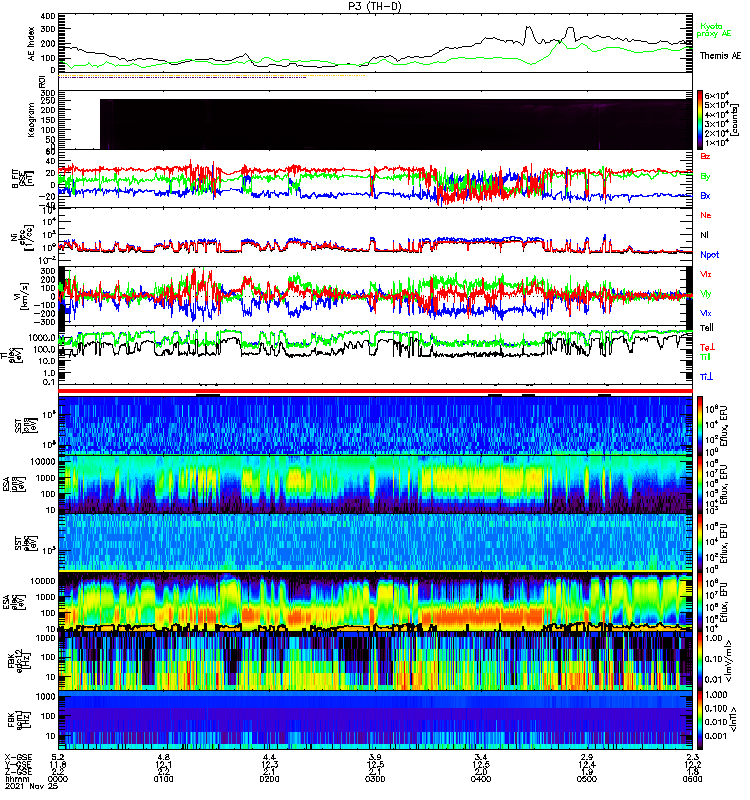Click the "400" tick on the AE Index axis
This screenshot has width=750, height=800.
click(49, 16)
